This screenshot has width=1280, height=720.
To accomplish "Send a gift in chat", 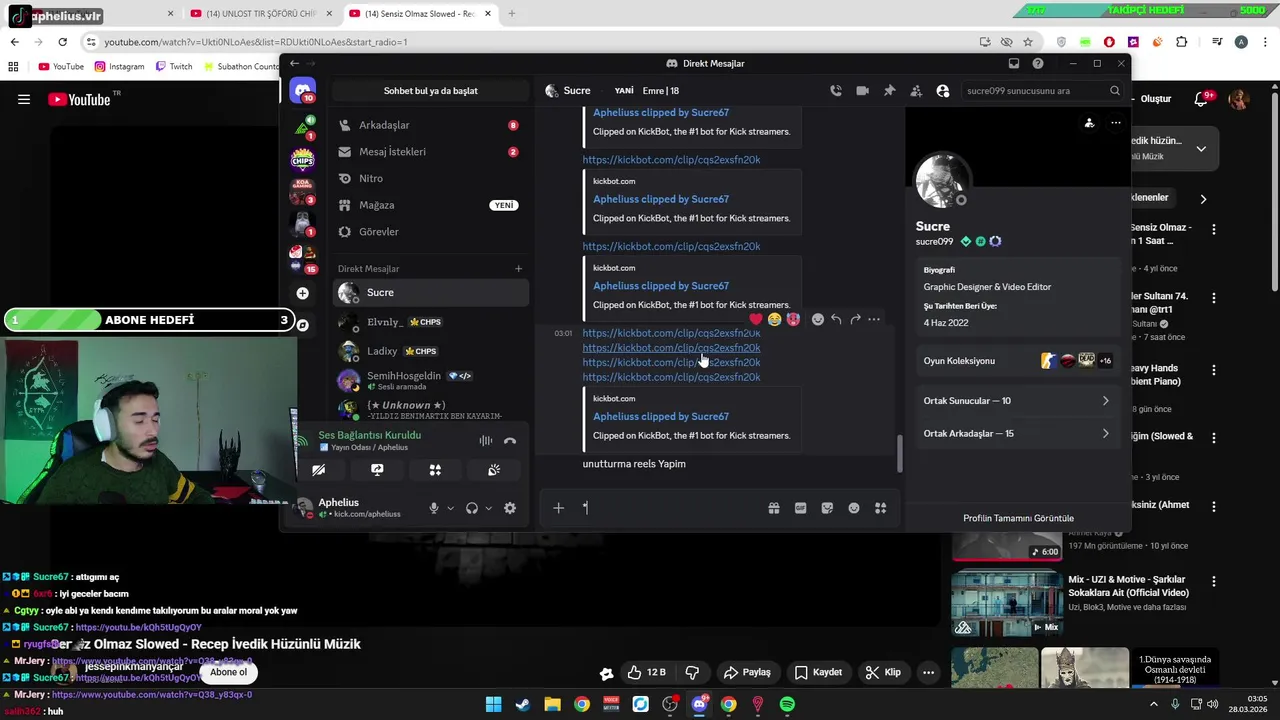I will [x=774, y=509].
